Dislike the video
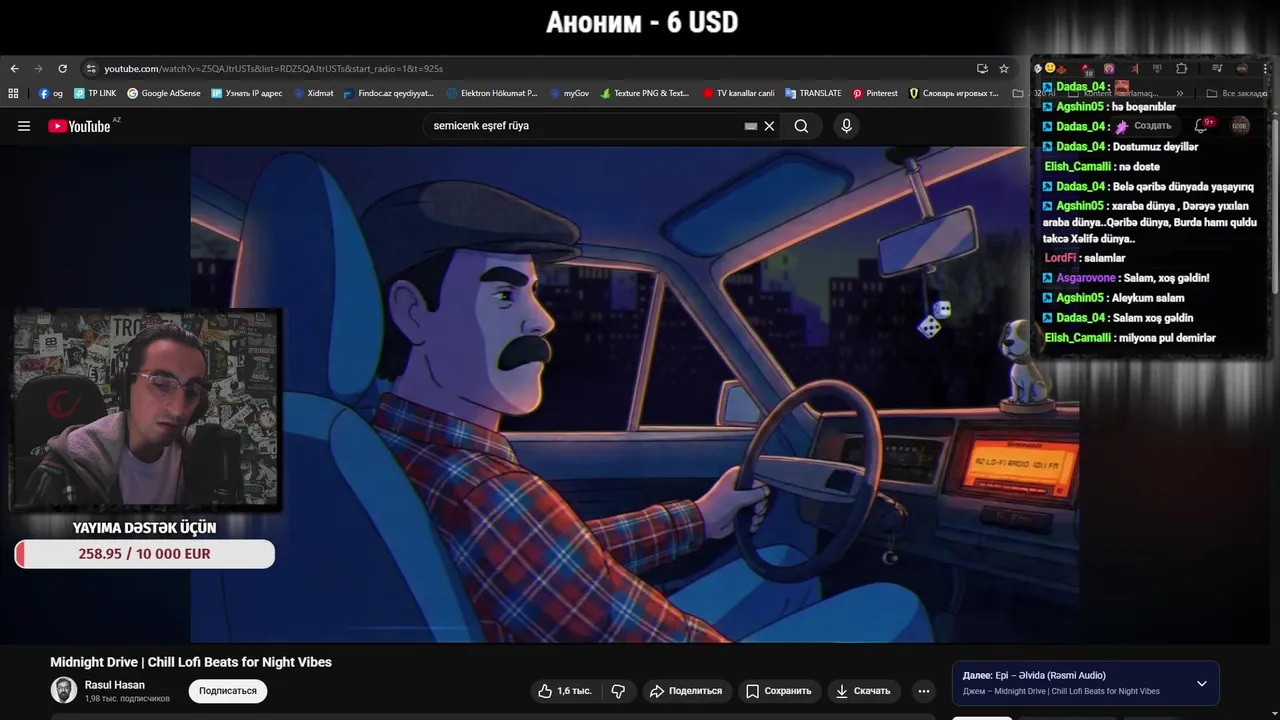The height and width of the screenshot is (720, 1280). click(618, 691)
